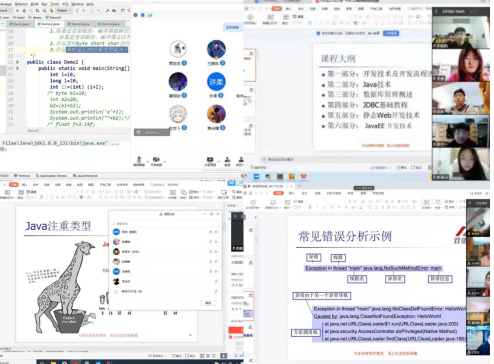The width and height of the screenshot is (494, 364).
Task: Open the Window menu in the IDE
Action: 77,4
